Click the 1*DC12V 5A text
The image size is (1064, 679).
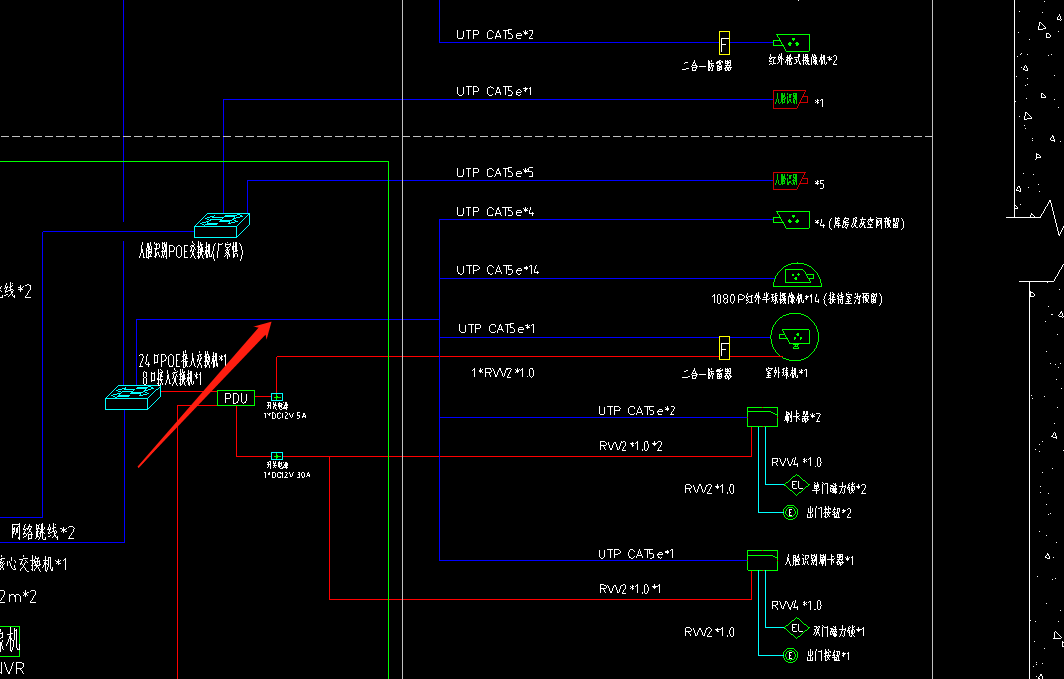click(285, 416)
